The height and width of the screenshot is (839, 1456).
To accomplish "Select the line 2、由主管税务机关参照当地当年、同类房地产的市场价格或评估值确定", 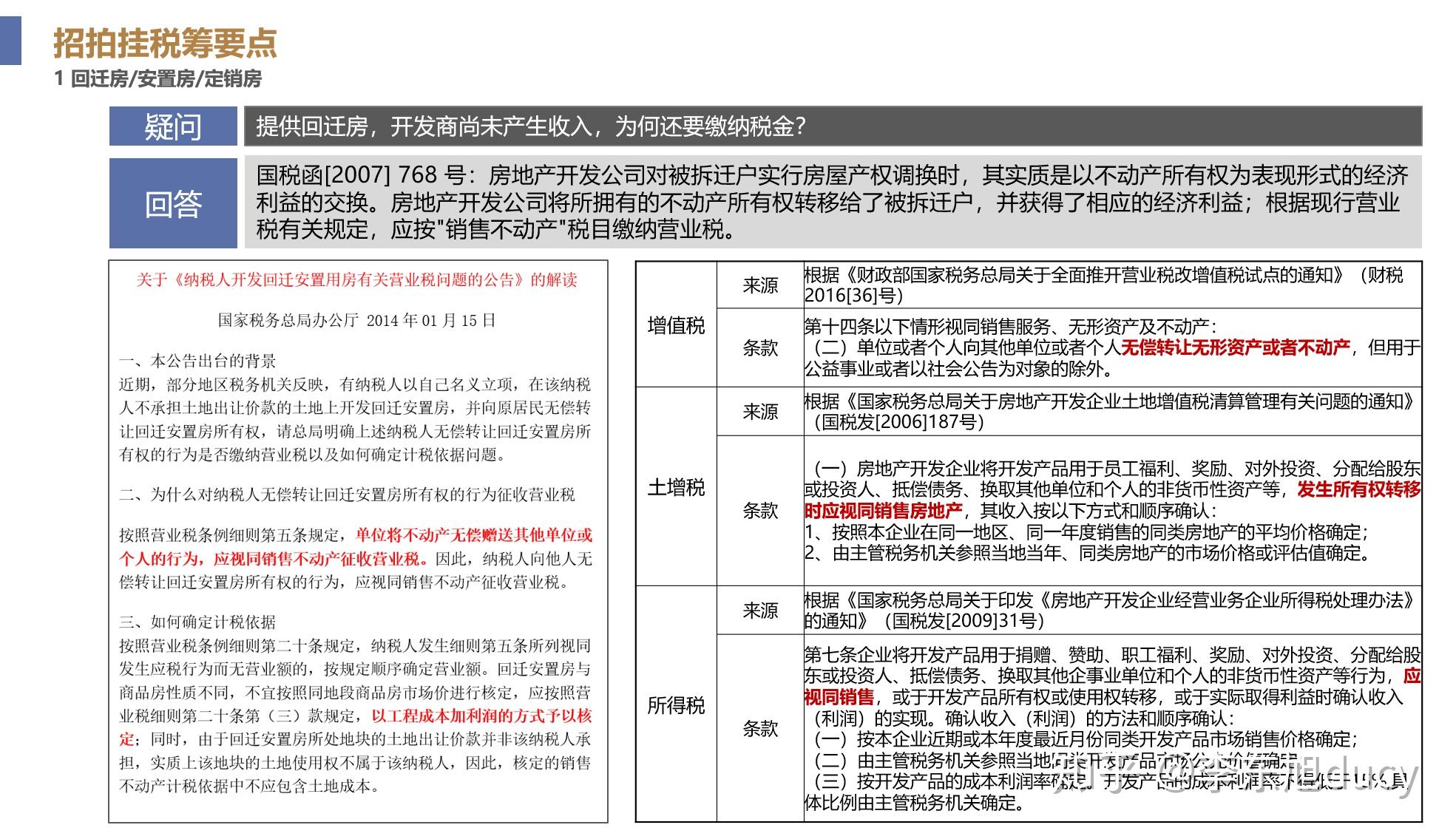I will point(1088,553).
